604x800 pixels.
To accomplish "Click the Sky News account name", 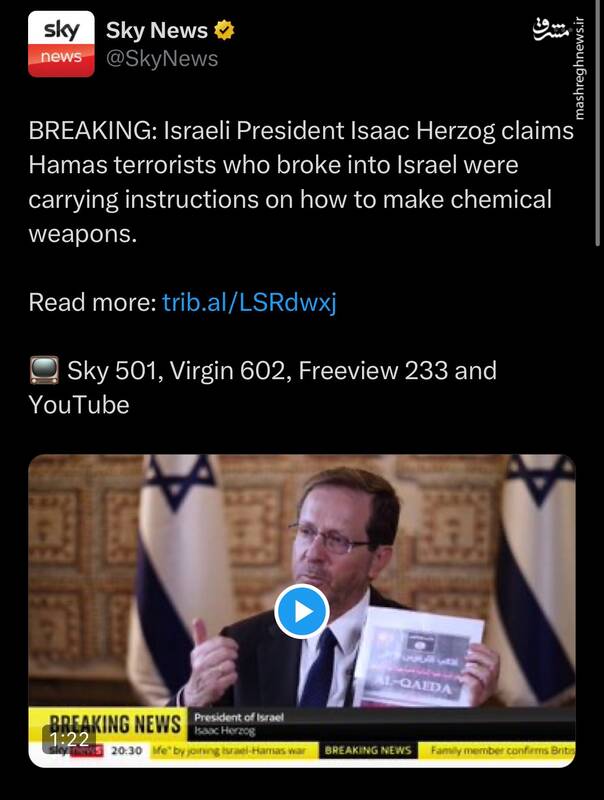I will point(157,31).
